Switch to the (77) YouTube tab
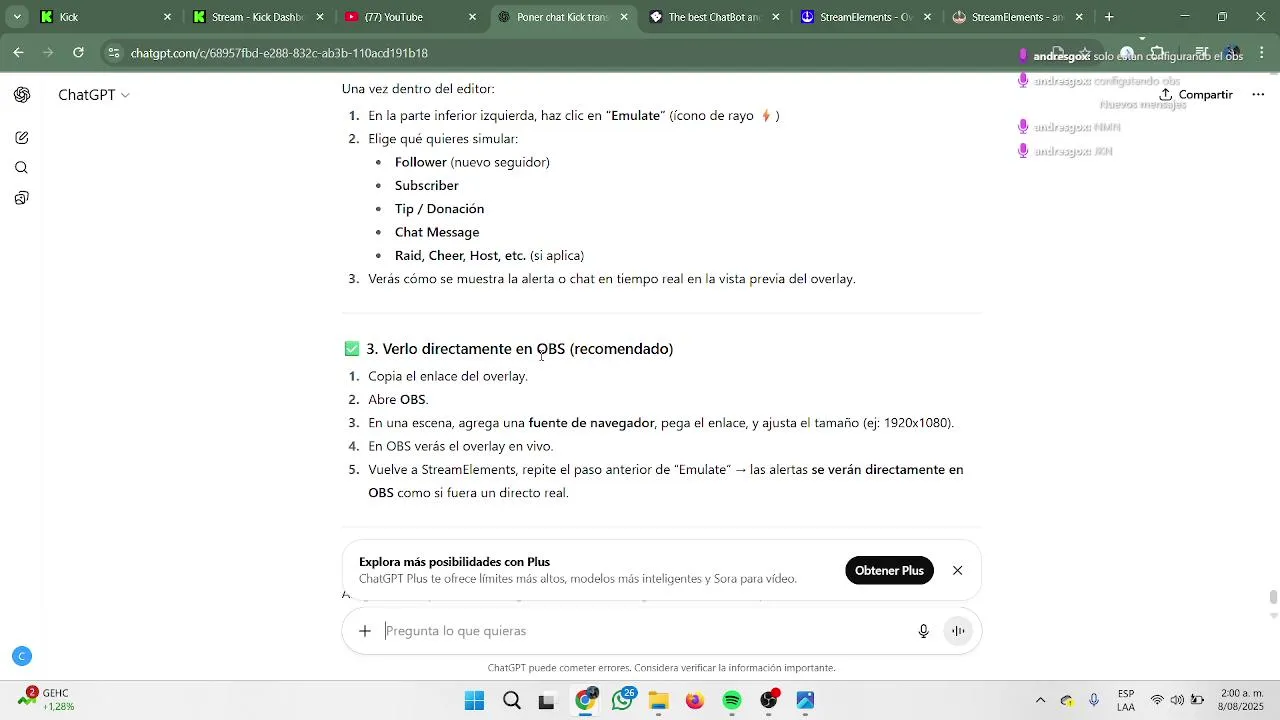 pos(410,17)
